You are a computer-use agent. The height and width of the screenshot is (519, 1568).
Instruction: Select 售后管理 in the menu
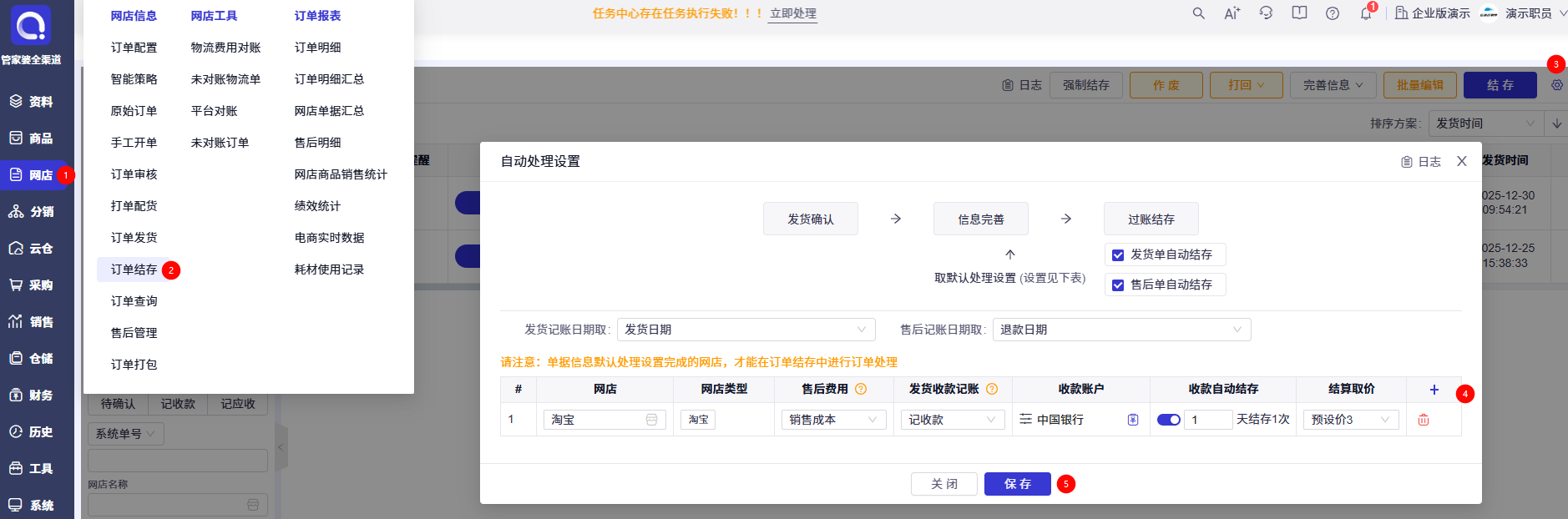tap(134, 333)
